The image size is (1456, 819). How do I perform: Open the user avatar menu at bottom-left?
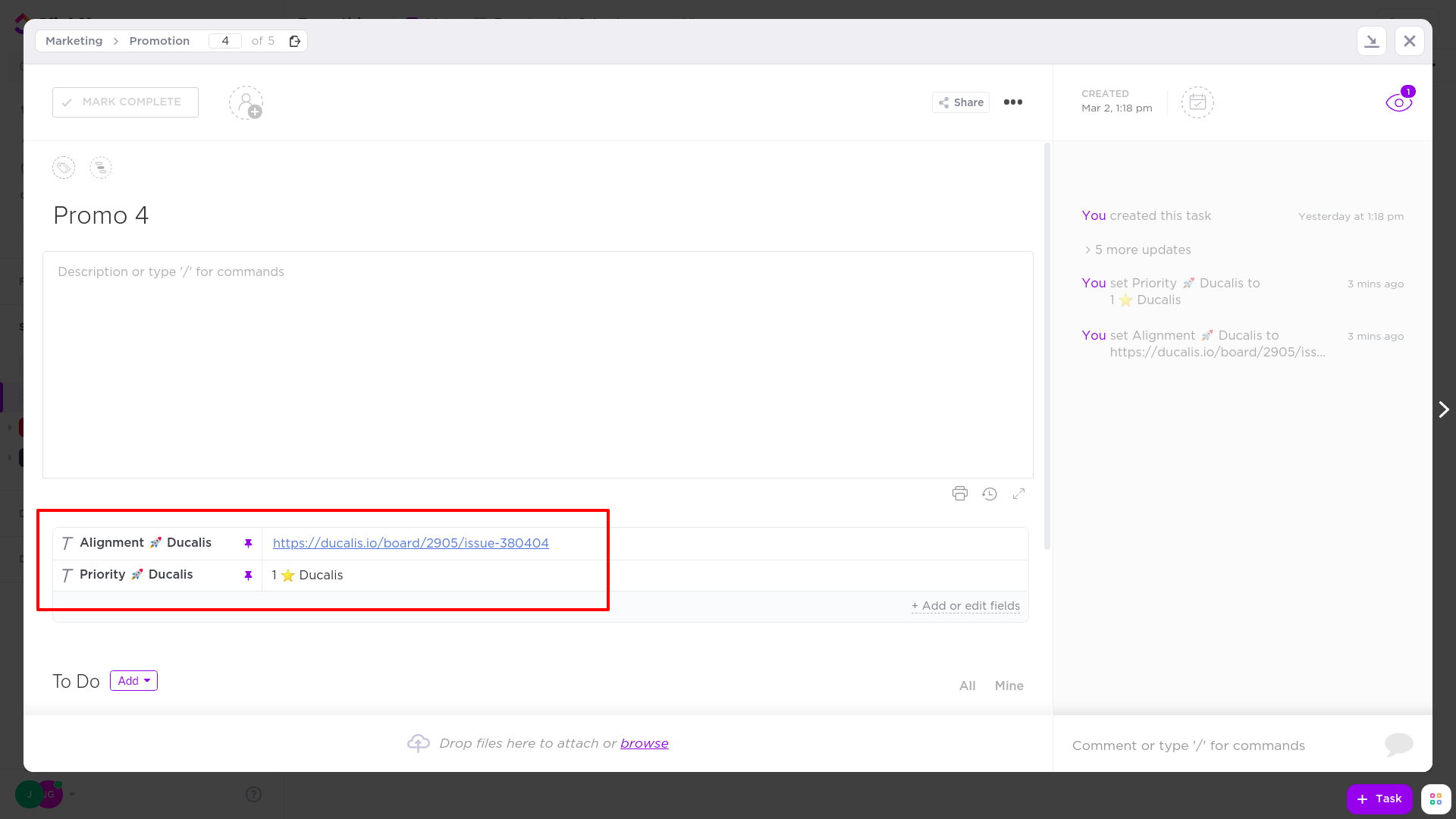pyautogui.click(x=39, y=794)
